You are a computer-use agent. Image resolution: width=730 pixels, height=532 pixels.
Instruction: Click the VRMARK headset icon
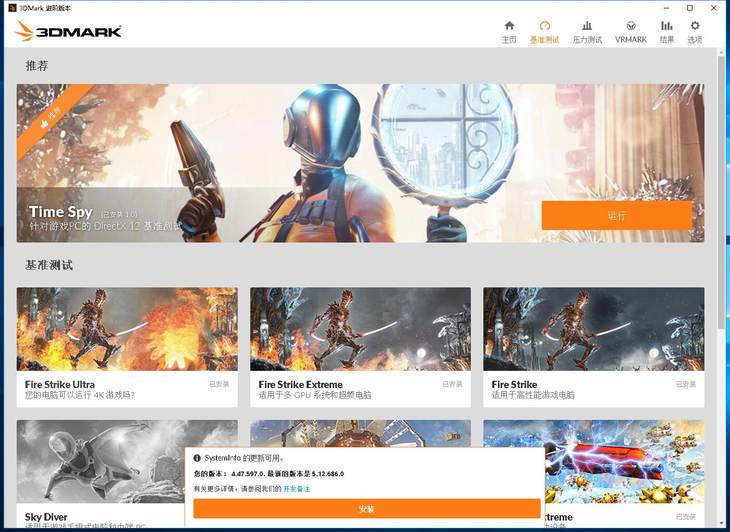click(x=631, y=25)
